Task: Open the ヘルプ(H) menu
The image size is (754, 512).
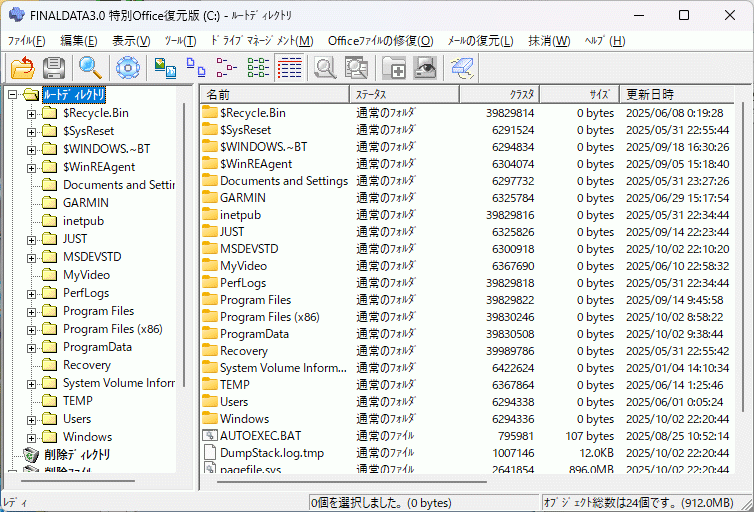Action: click(604, 41)
